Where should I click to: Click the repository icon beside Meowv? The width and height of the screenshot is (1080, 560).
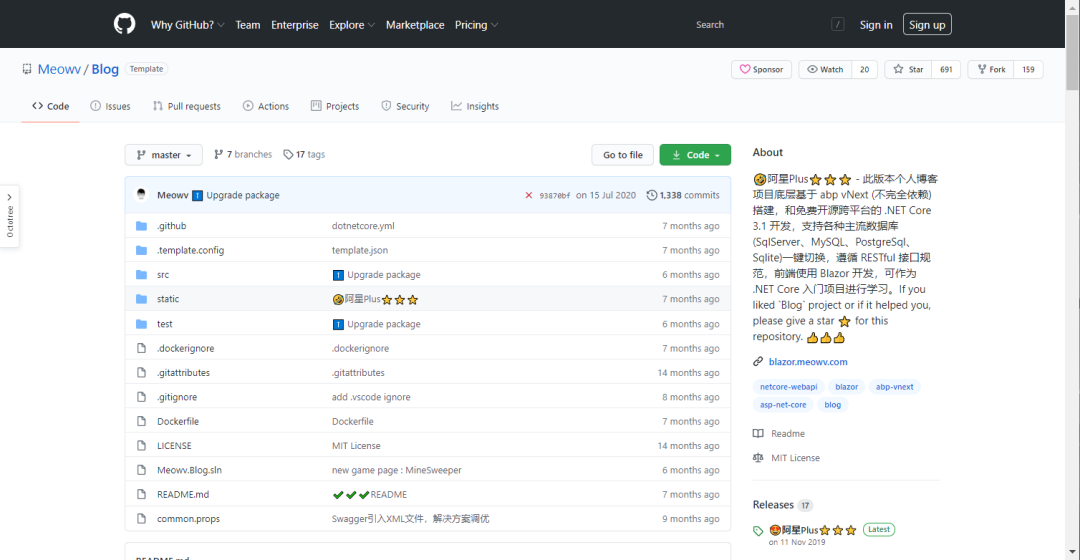[x=27, y=69]
